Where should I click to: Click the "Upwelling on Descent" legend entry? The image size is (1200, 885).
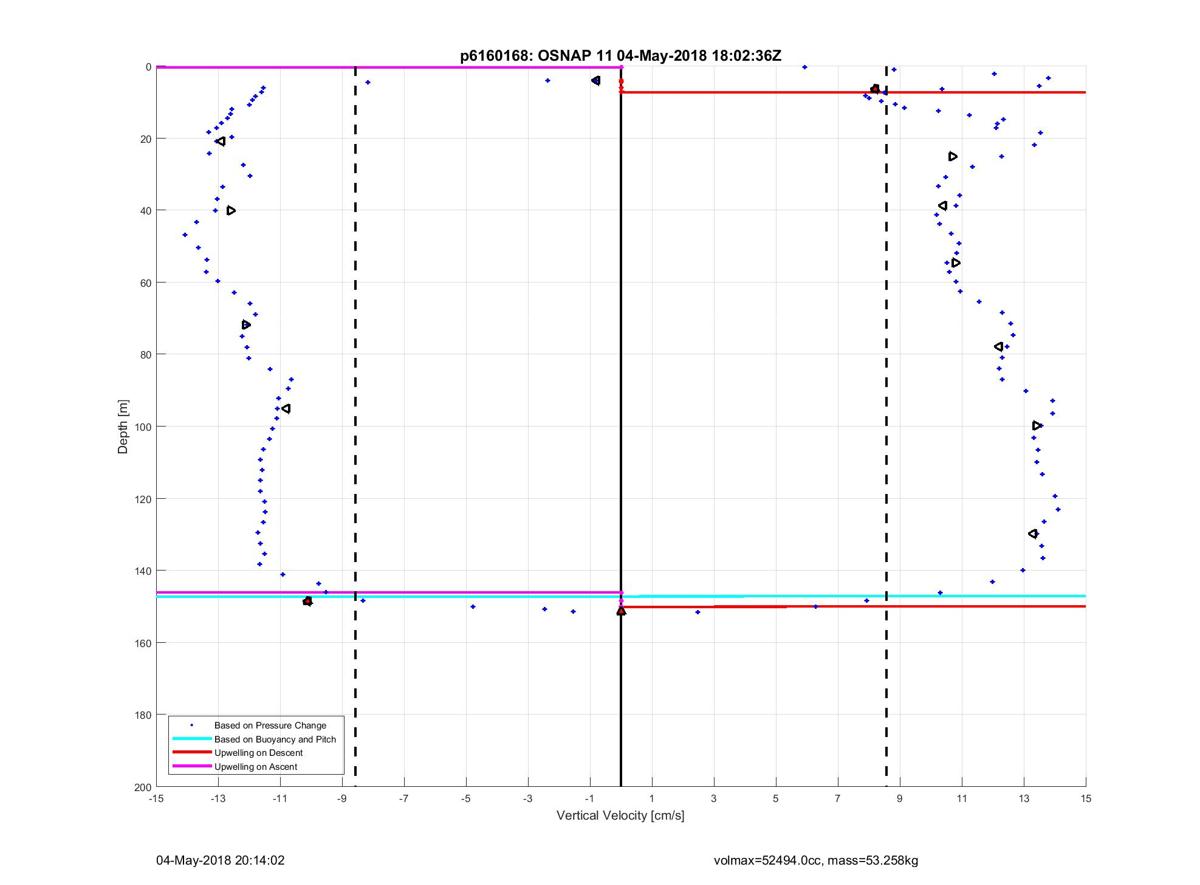258,753
